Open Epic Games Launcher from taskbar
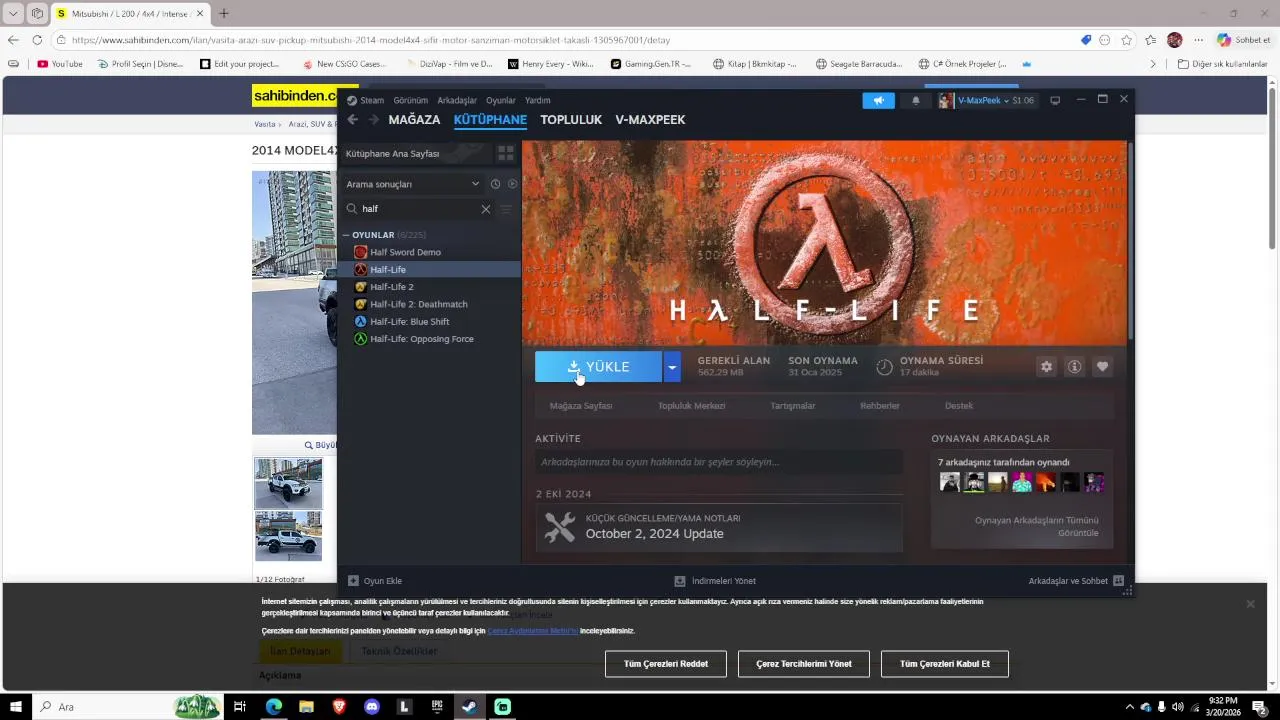The width and height of the screenshot is (1280, 720). point(437,707)
